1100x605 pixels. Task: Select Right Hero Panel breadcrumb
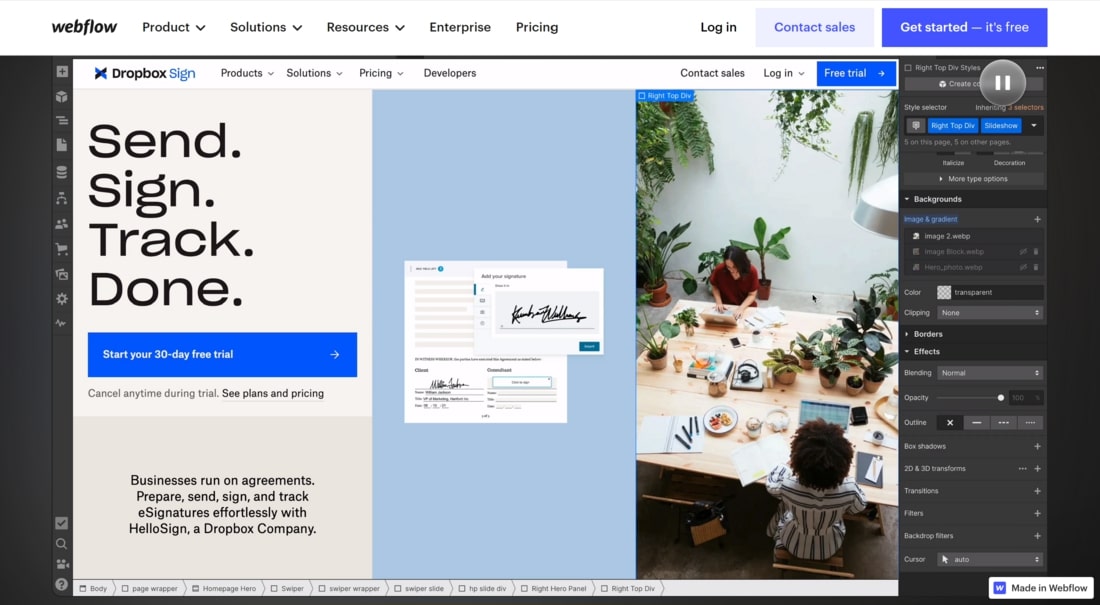[x=553, y=588]
